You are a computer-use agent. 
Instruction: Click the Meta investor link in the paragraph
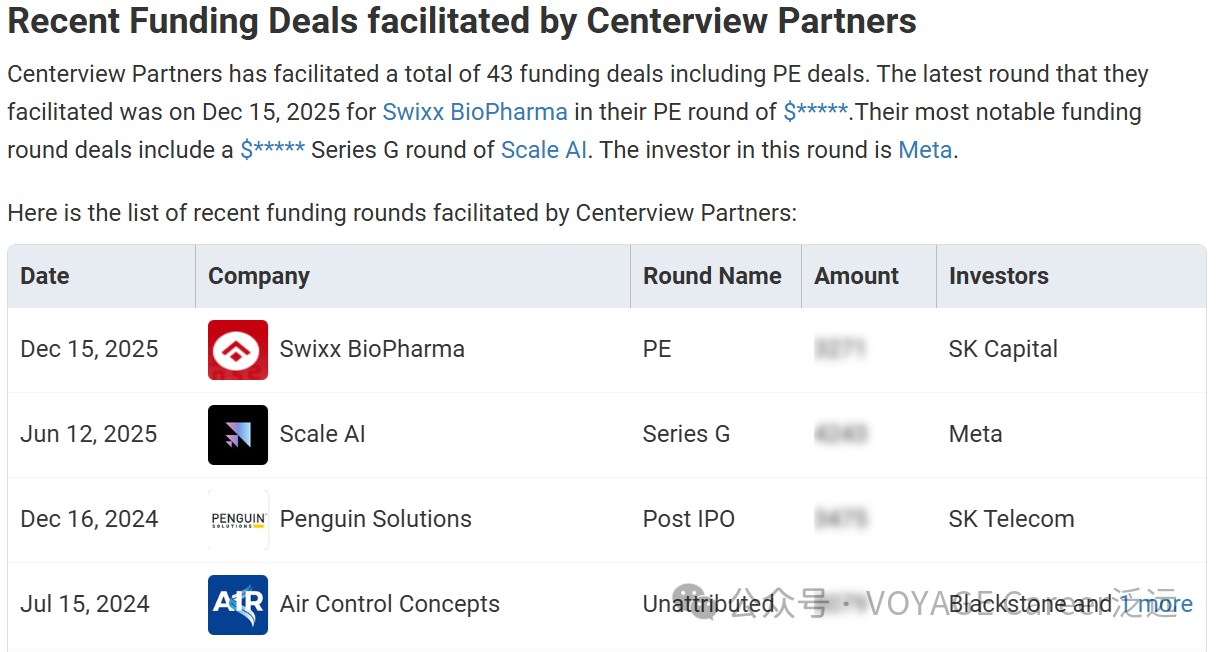click(925, 150)
